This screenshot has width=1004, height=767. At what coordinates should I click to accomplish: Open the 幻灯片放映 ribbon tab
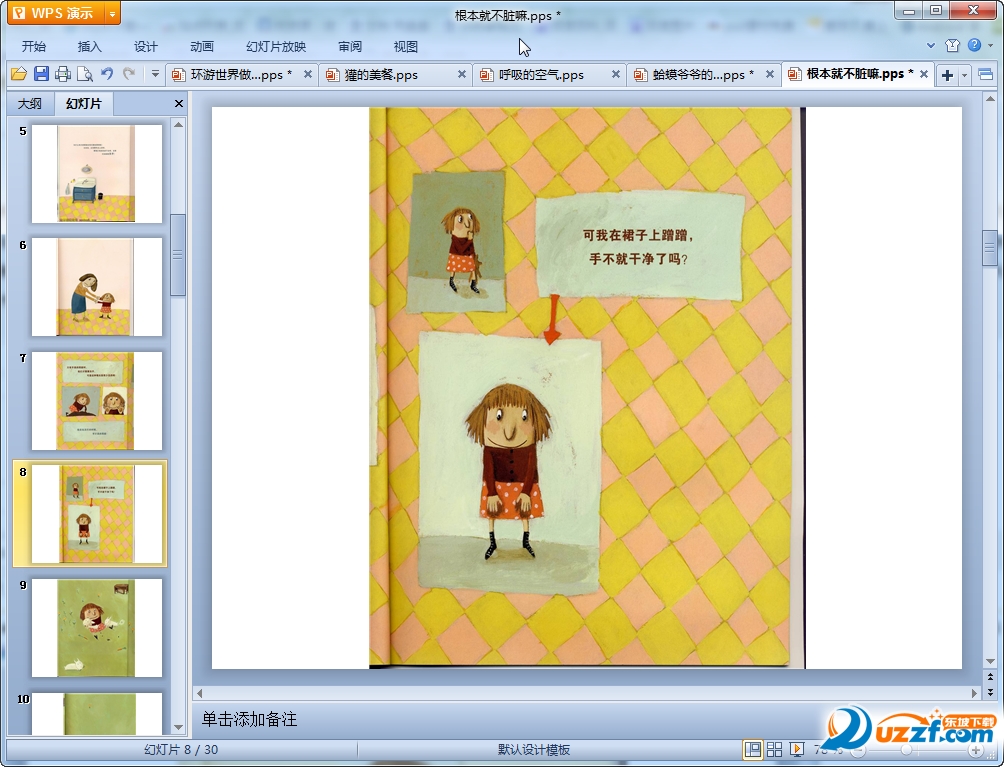click(276, 47)
